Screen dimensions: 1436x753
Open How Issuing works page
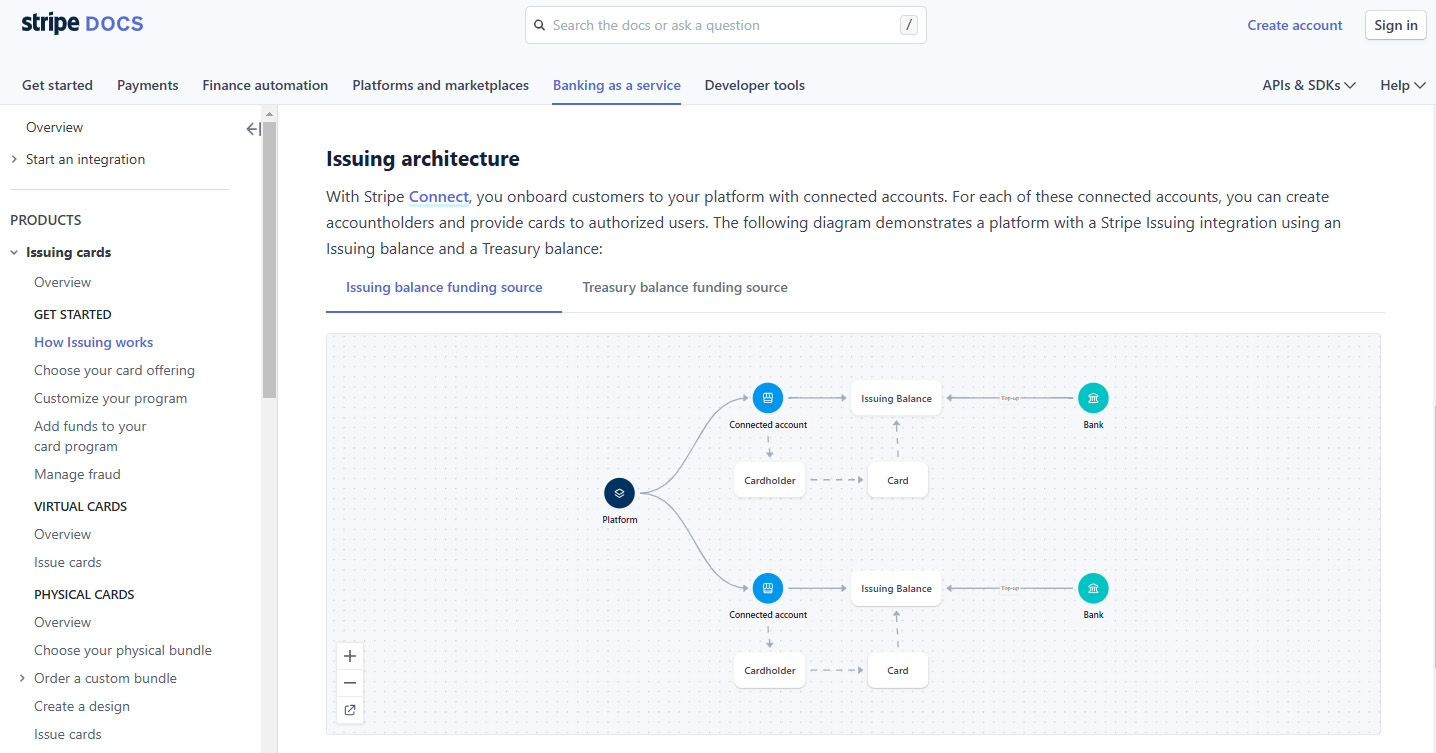point(94,343)
